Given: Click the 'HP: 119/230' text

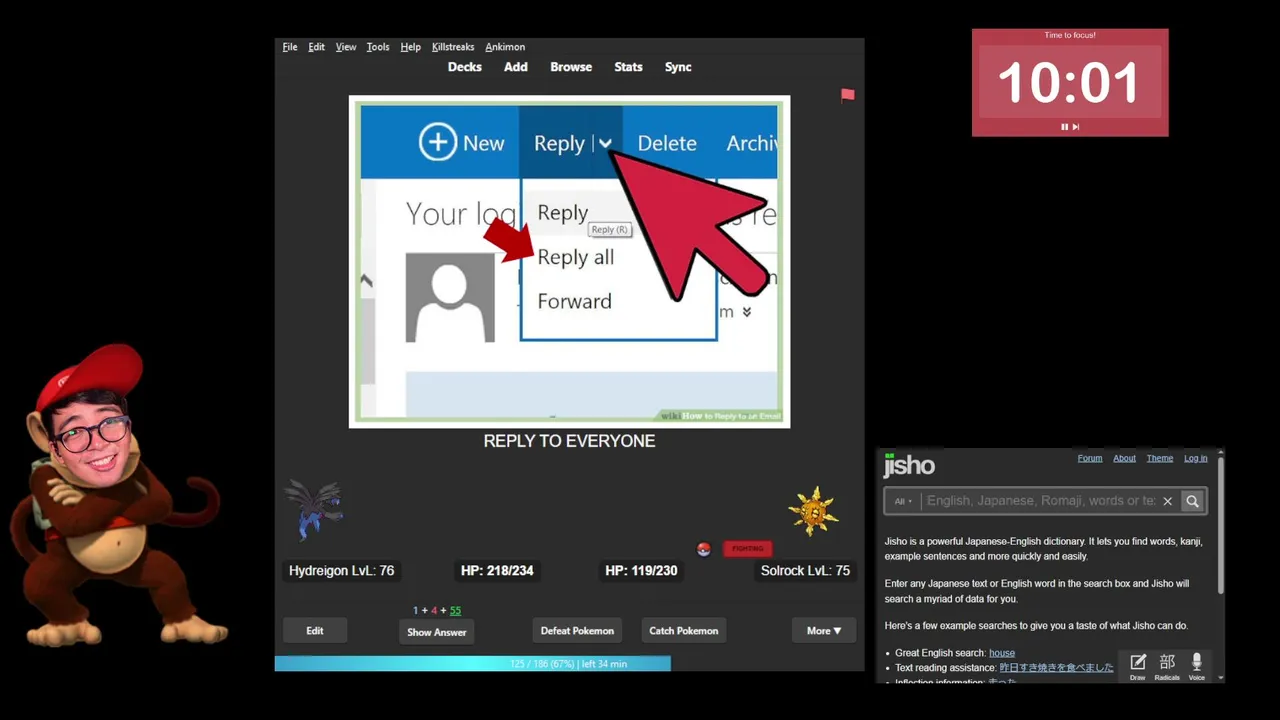Looking at the screenshot, I should (641, 571).
